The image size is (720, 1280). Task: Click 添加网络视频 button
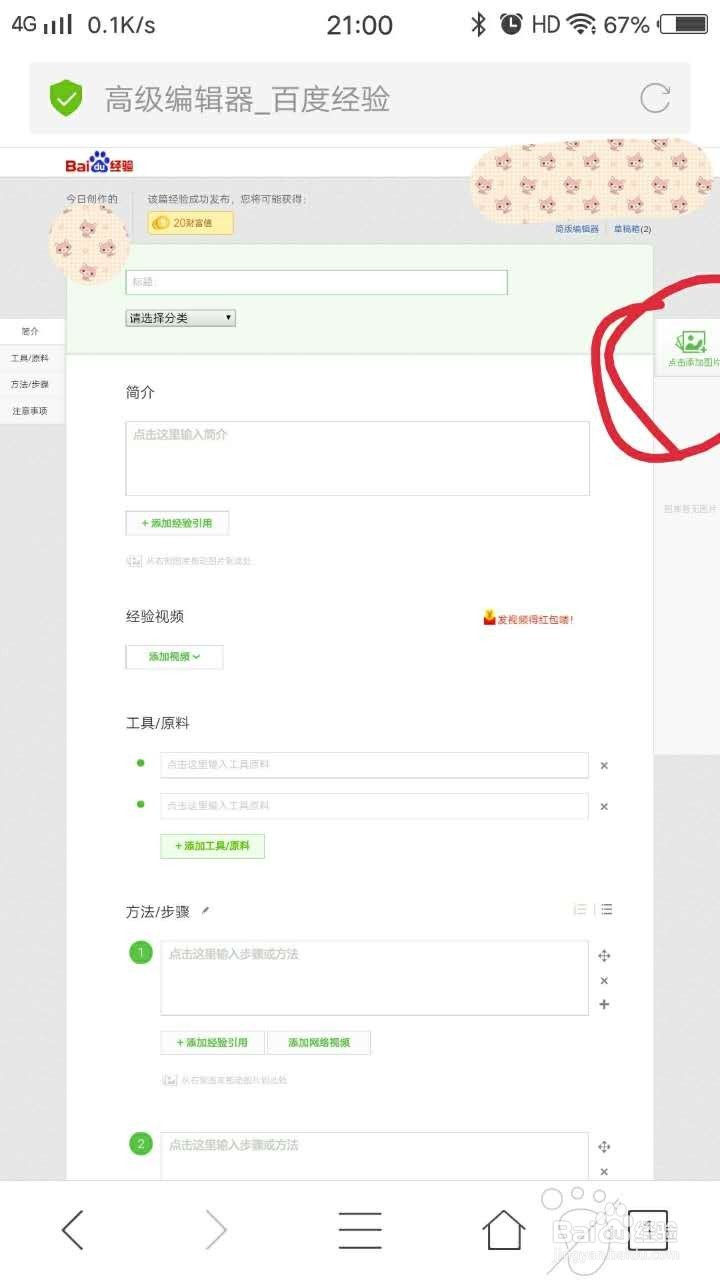point(319,1042)
